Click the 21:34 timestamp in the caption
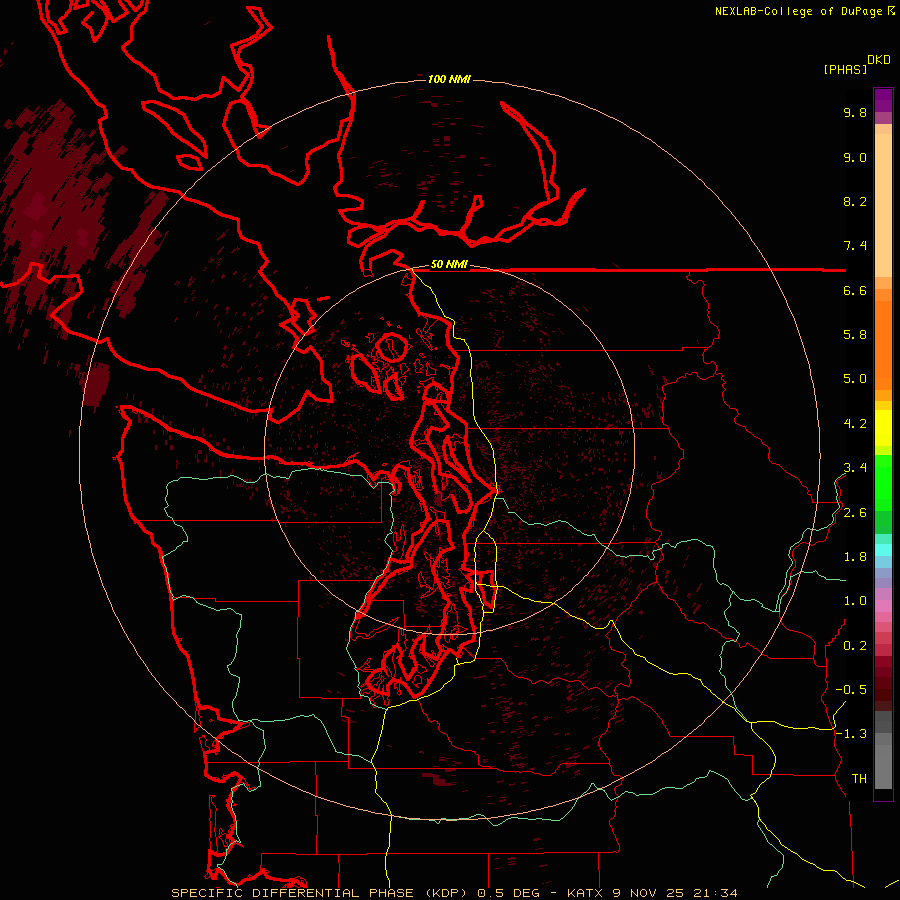Viewport: 900px width, 900px height. tap(717, 893)
